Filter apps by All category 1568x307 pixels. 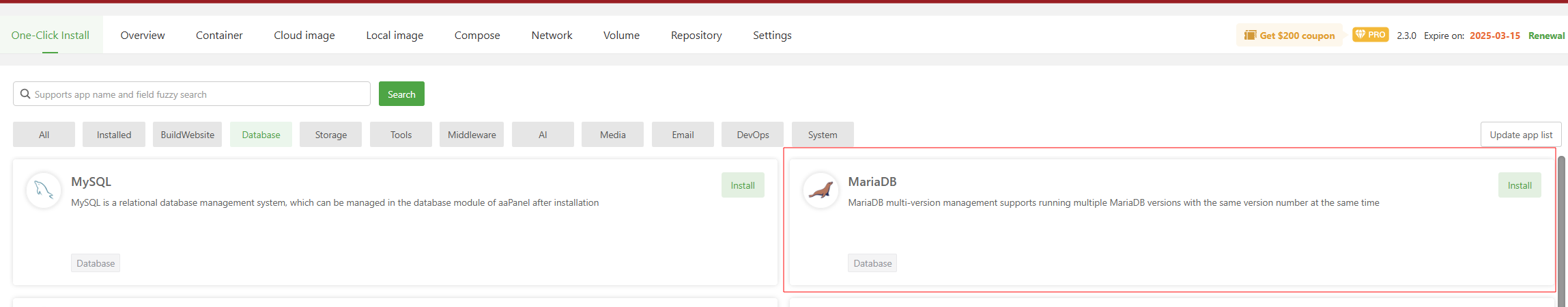[x=44, y=135]
